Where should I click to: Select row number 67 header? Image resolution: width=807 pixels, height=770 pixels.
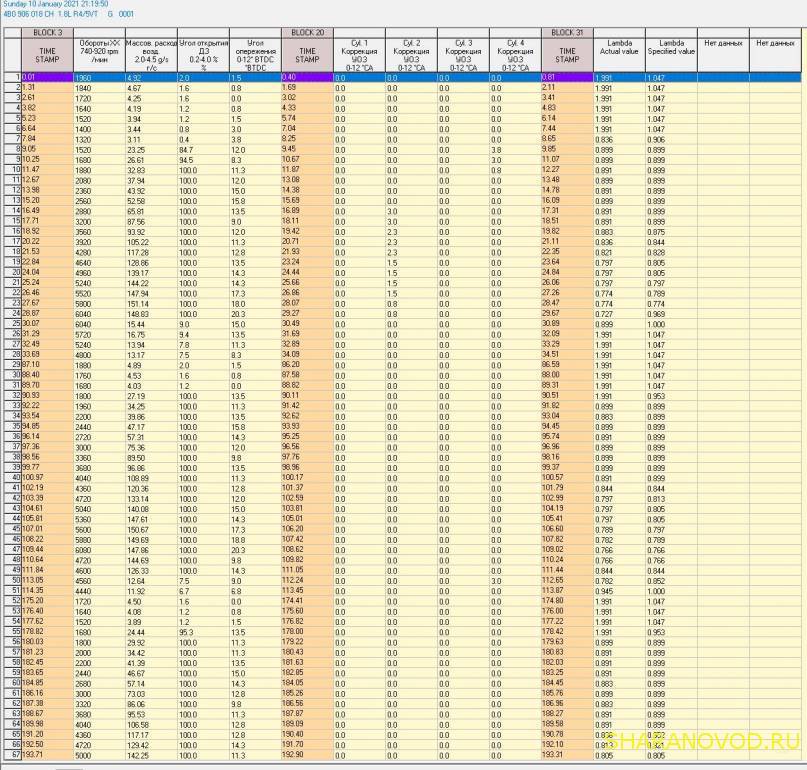point(15,755)
